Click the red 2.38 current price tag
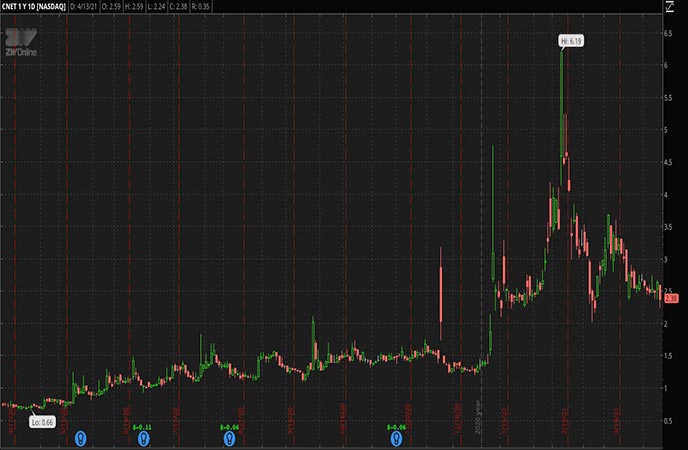Screen dimensions: 688x450 coord(671,298)
